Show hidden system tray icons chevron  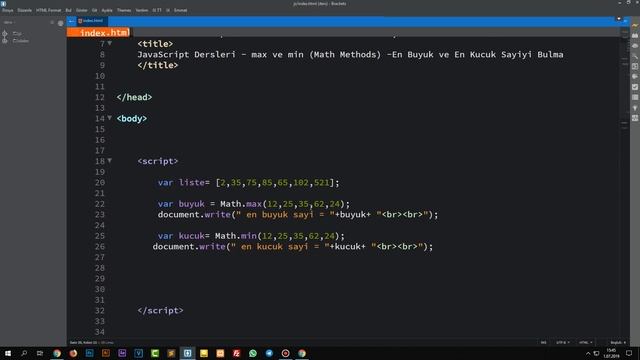(x=588, y=353)
